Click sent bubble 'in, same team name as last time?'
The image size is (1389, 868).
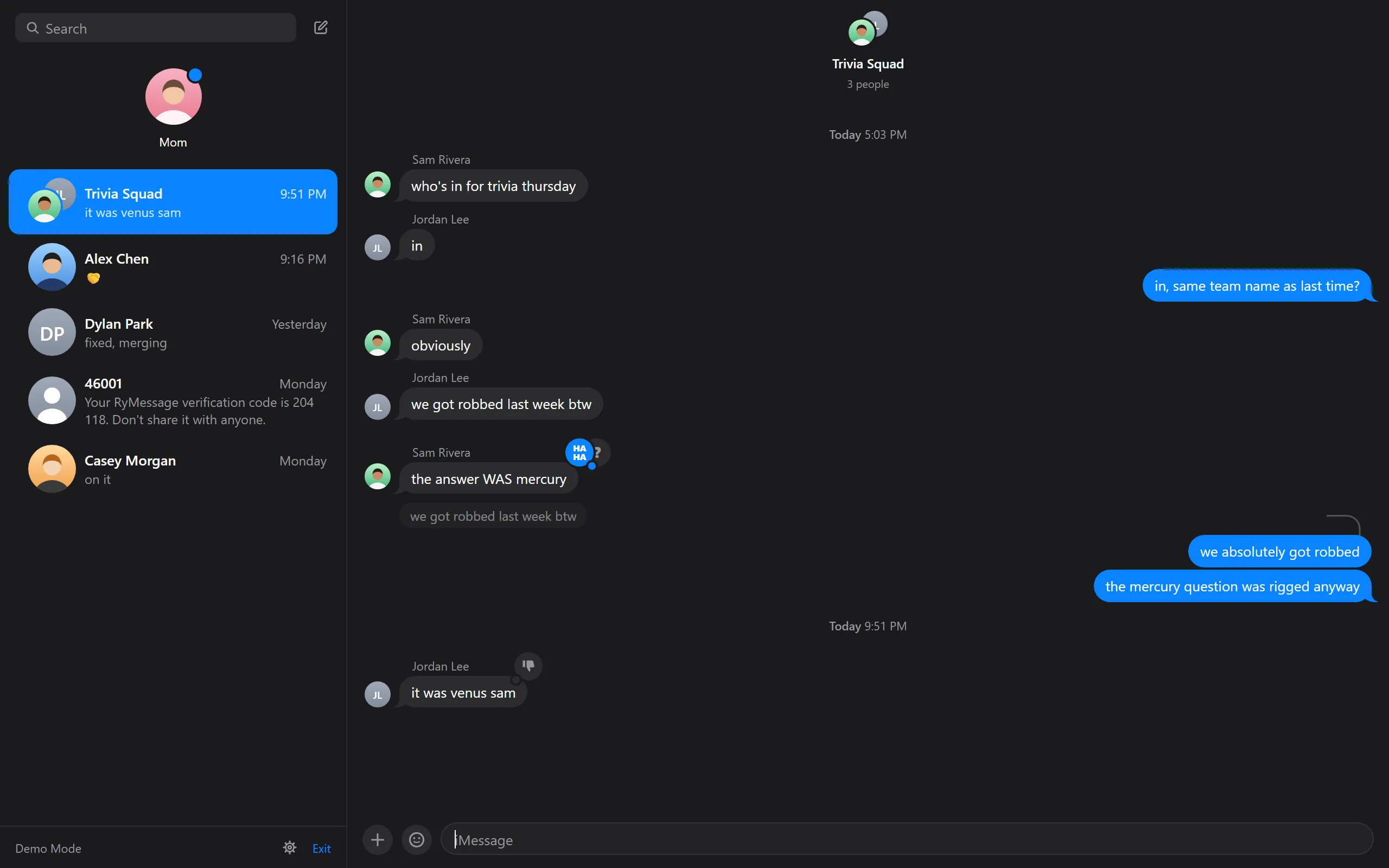(x=1257, y=285)
